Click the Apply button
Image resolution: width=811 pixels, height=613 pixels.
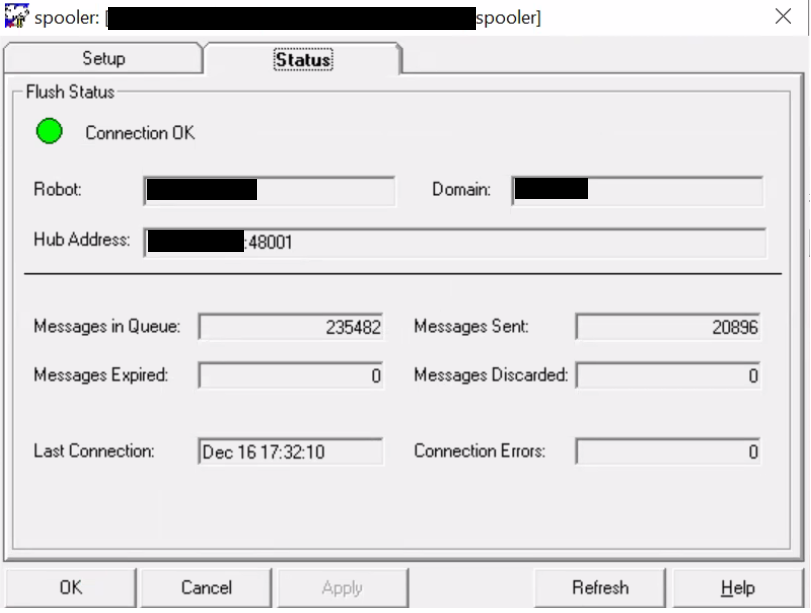pyautogui.click(x=342, y=587)
